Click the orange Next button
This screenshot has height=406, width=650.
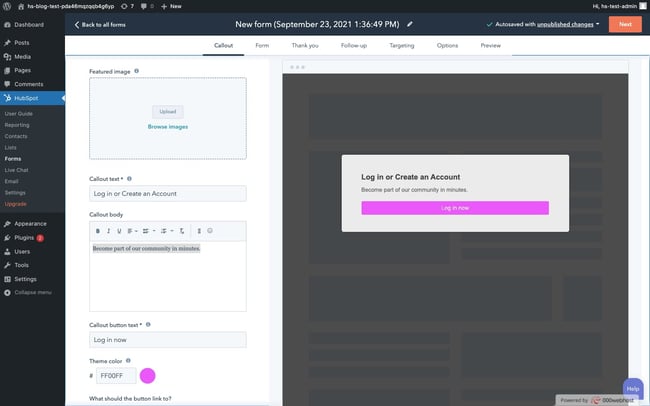[x=625, y=23]
